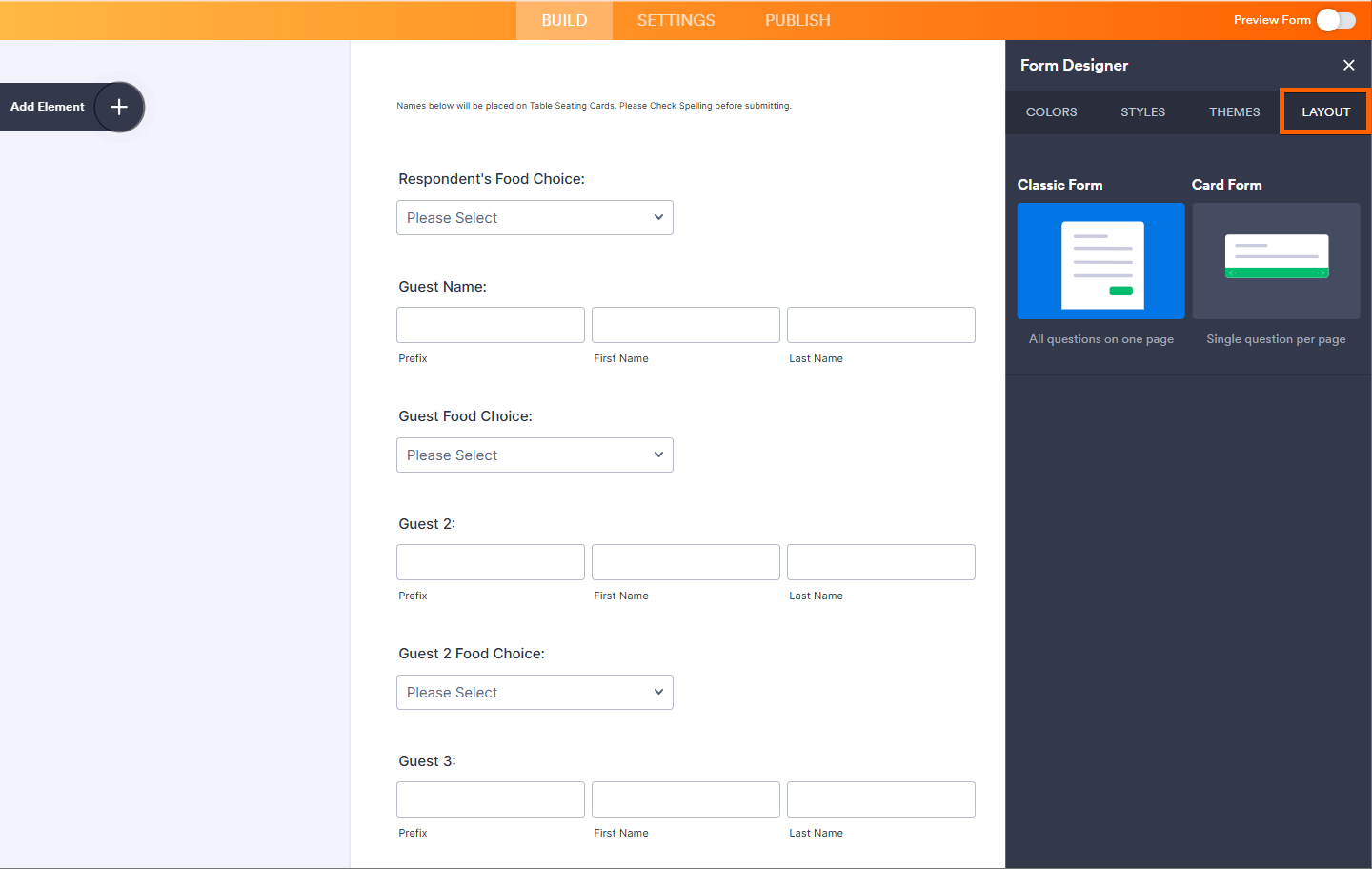Image resolution: width=1372 pixels, height=869 pixels.
Task: Toggle the Preview Form switch
Action: pyautogui.click(x=1335, y=20)
